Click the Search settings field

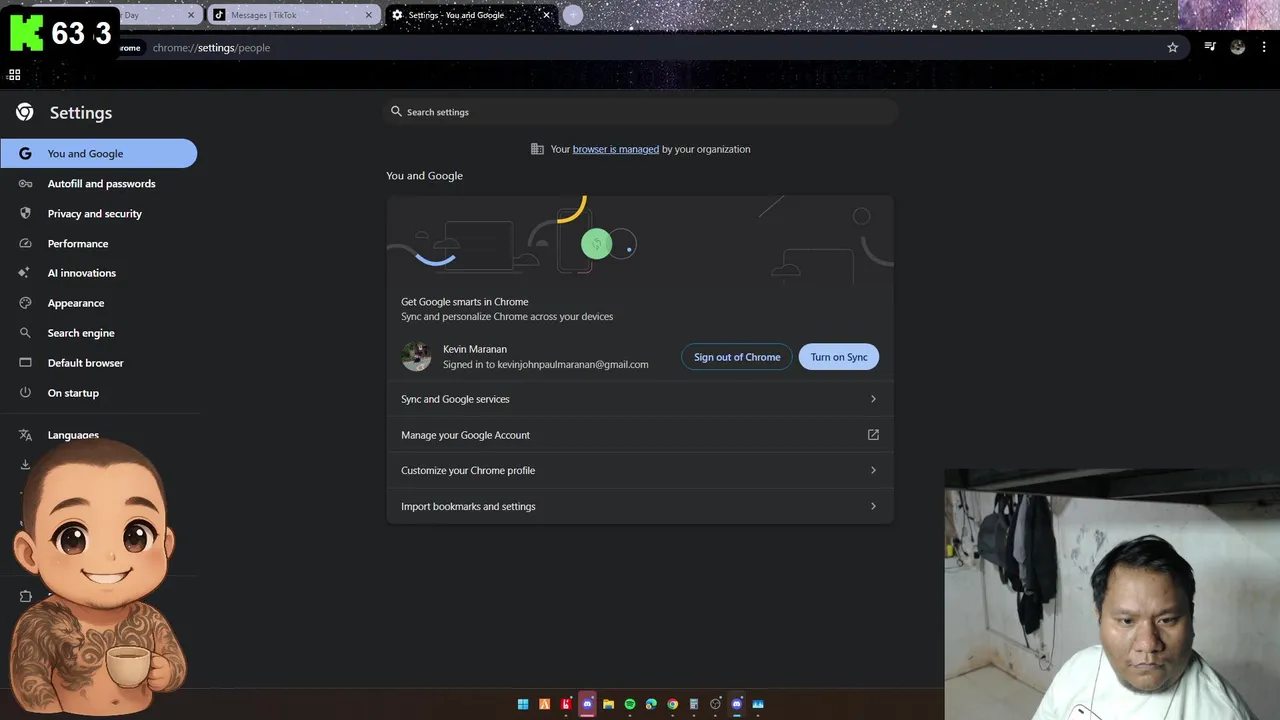tap(640, 112)
